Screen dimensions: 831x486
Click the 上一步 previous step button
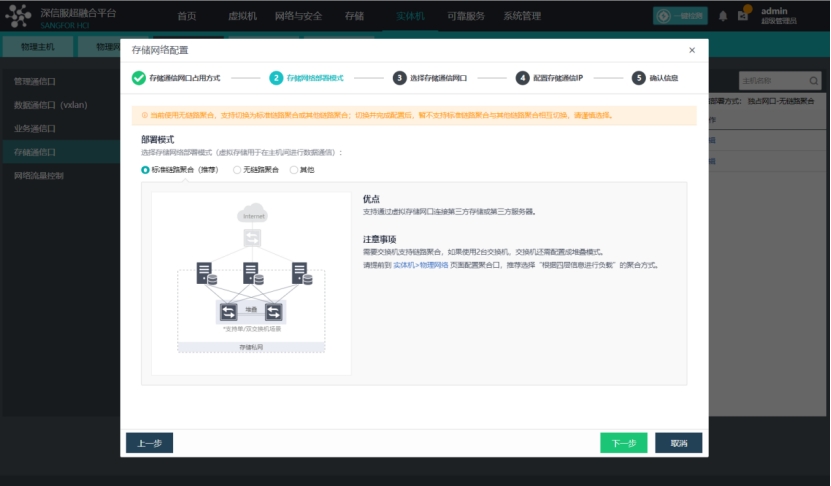[x=149, y=443]
